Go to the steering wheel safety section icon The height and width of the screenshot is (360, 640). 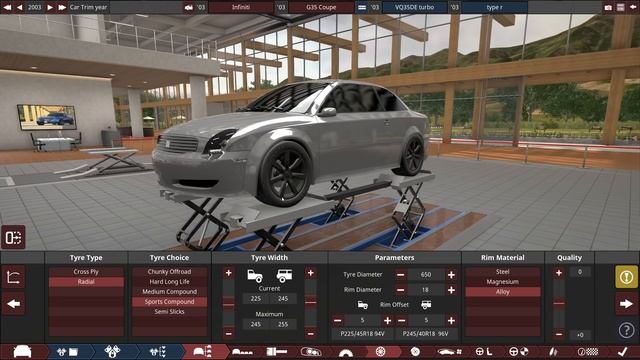(518, 351)
